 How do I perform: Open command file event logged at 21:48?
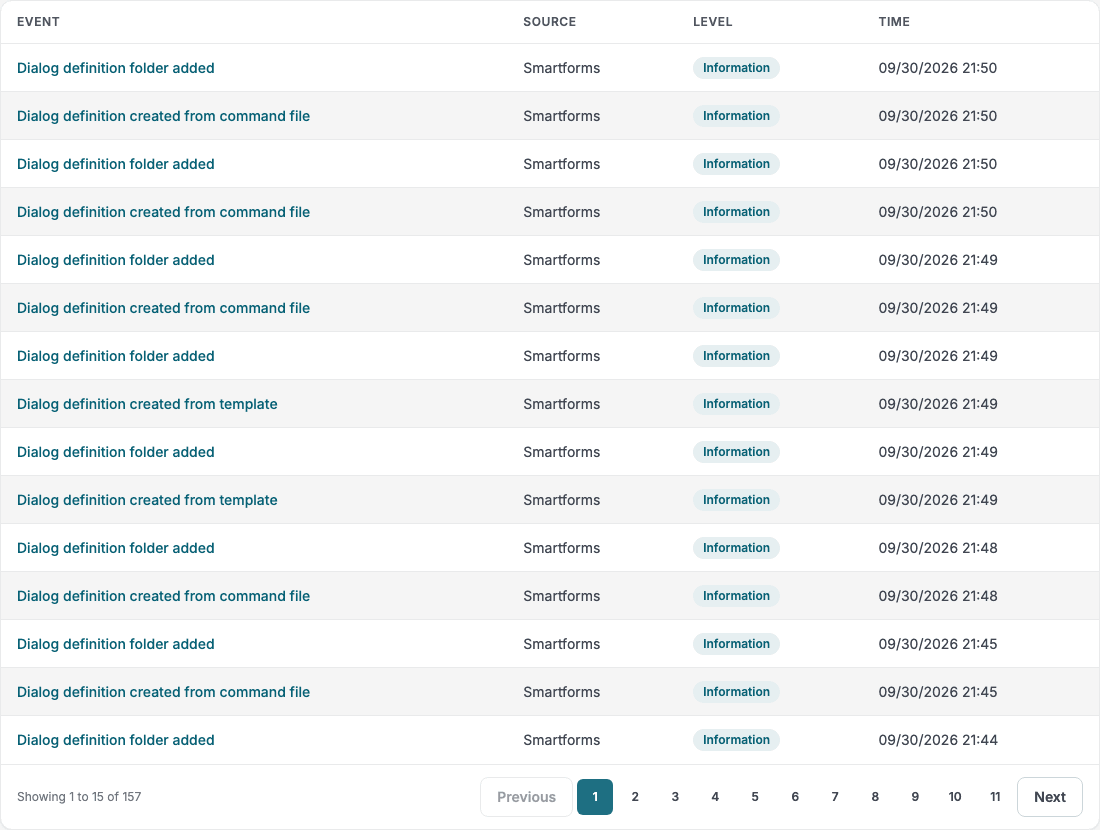point(163,596)
